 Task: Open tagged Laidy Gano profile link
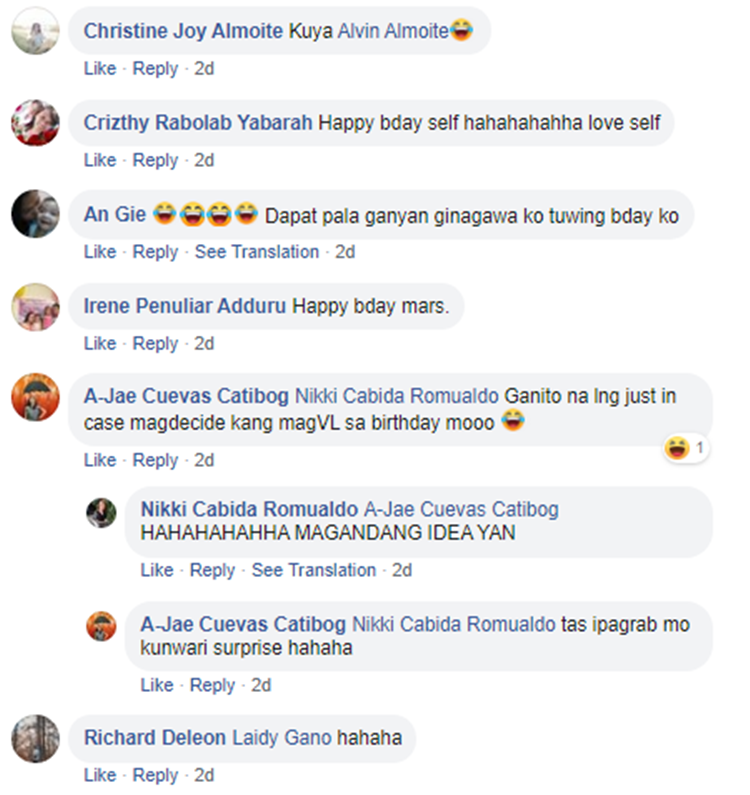[x=281, y=738]
